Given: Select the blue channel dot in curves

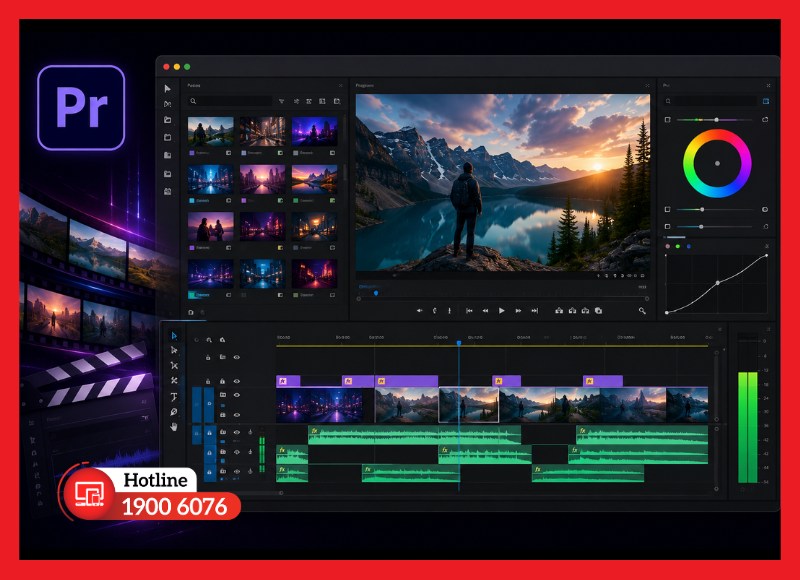Looking at the screenshot, I should click(689, 246).
